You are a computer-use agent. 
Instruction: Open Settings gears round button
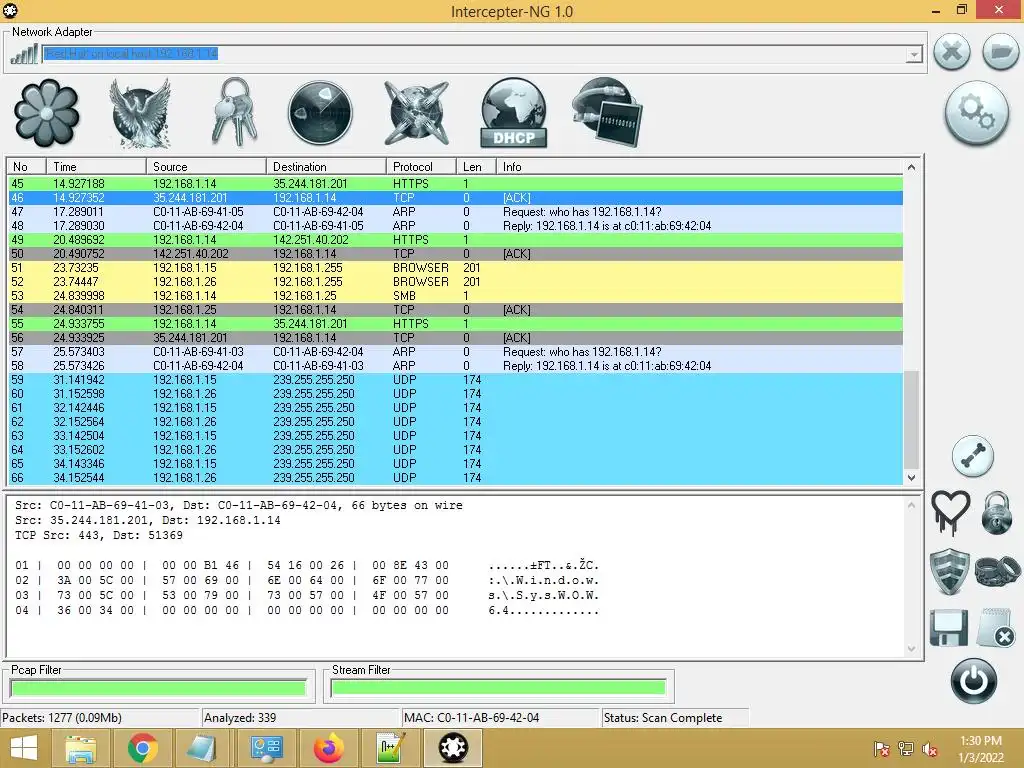click(976, 112)
